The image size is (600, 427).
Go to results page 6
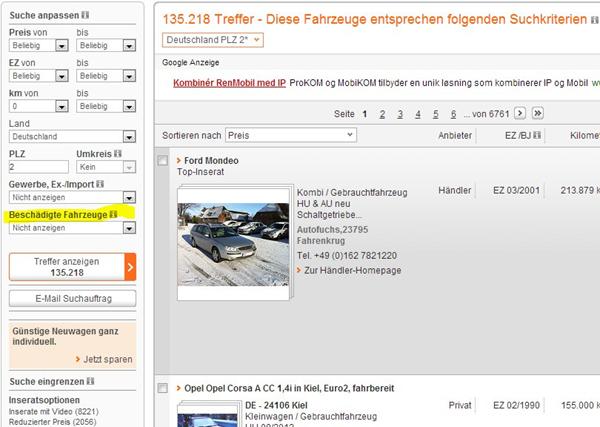453,114
